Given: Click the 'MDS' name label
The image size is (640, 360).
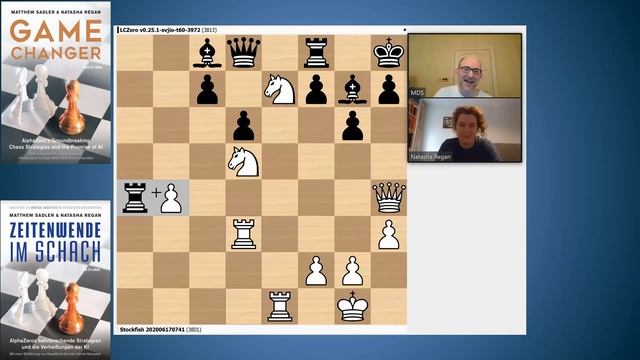Looking at the screenshot, I should pyautogui.click(x=417, y=93).
